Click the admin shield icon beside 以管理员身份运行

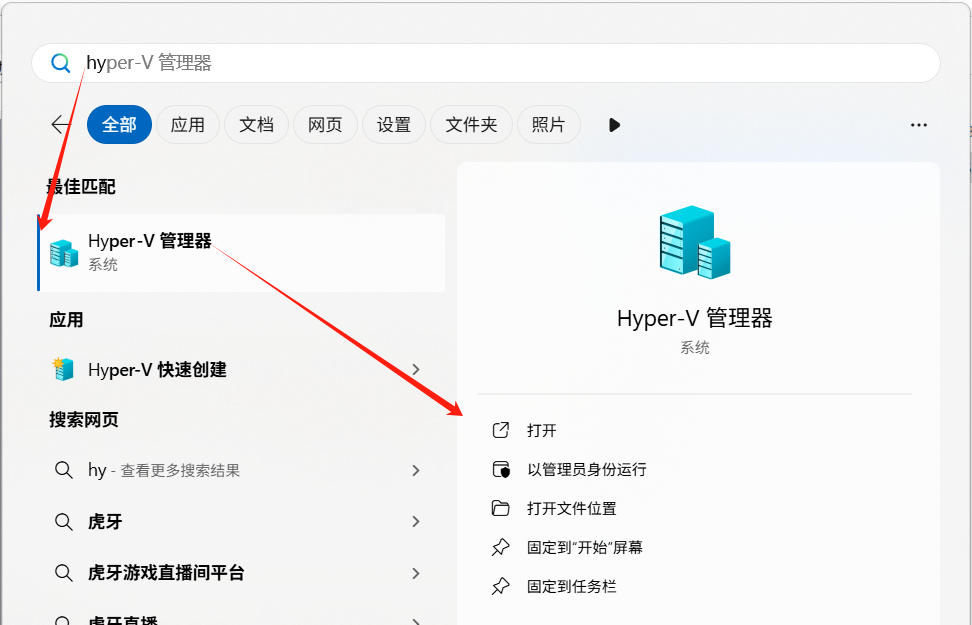coord(501,469)
